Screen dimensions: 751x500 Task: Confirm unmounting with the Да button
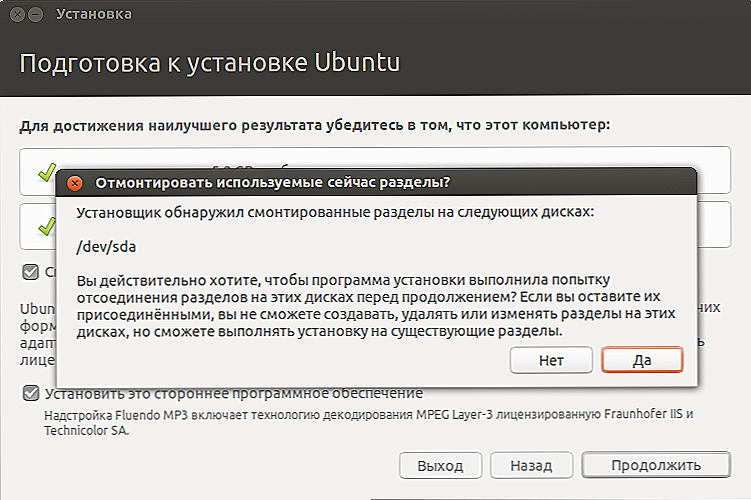642,360
